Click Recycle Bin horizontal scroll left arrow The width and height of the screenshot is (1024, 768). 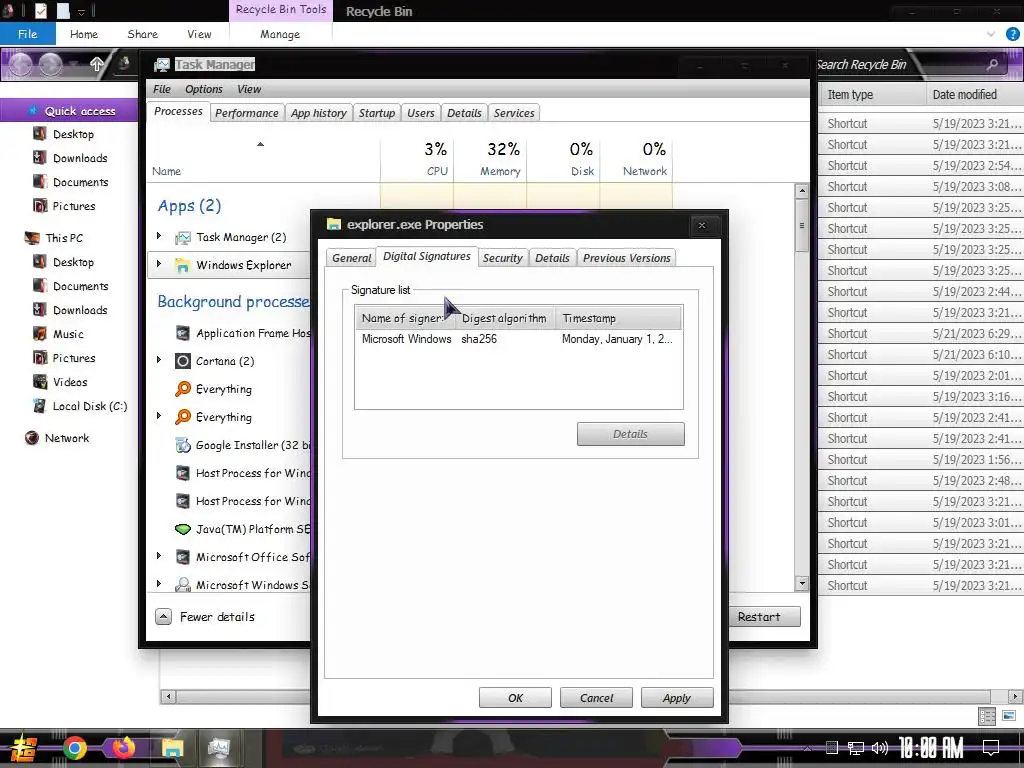tap(168, 696)
